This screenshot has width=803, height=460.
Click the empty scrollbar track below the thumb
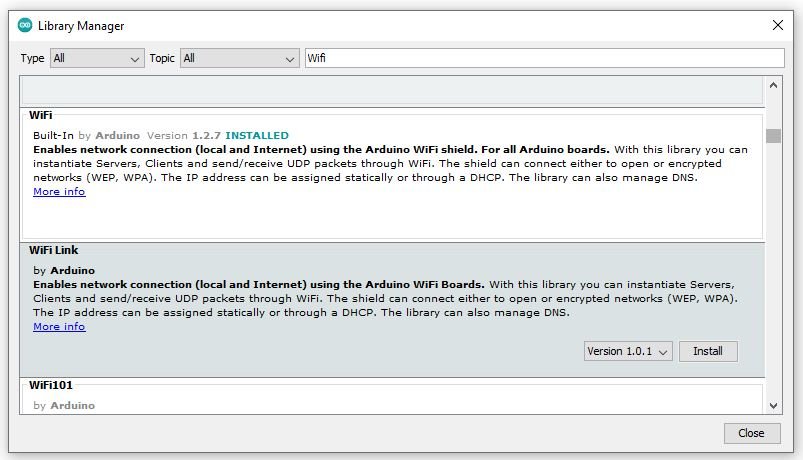tap(774, 270)
